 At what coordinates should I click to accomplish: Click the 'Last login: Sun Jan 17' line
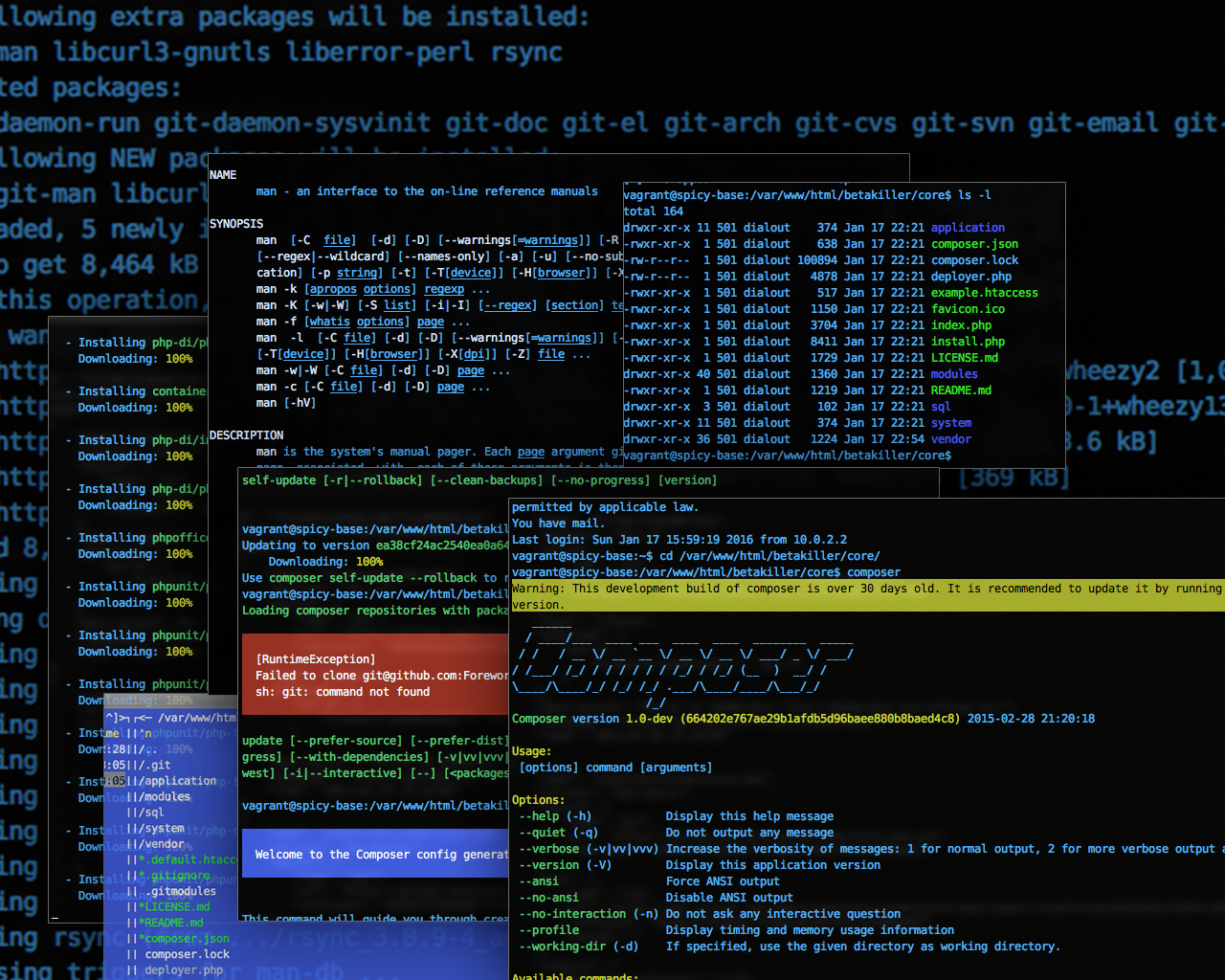tap(679, 540)
